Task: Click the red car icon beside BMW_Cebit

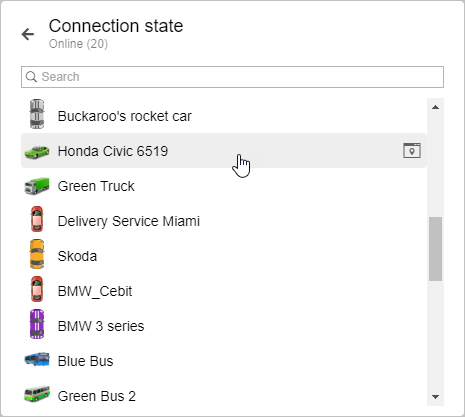Action: tap(37, 289)
